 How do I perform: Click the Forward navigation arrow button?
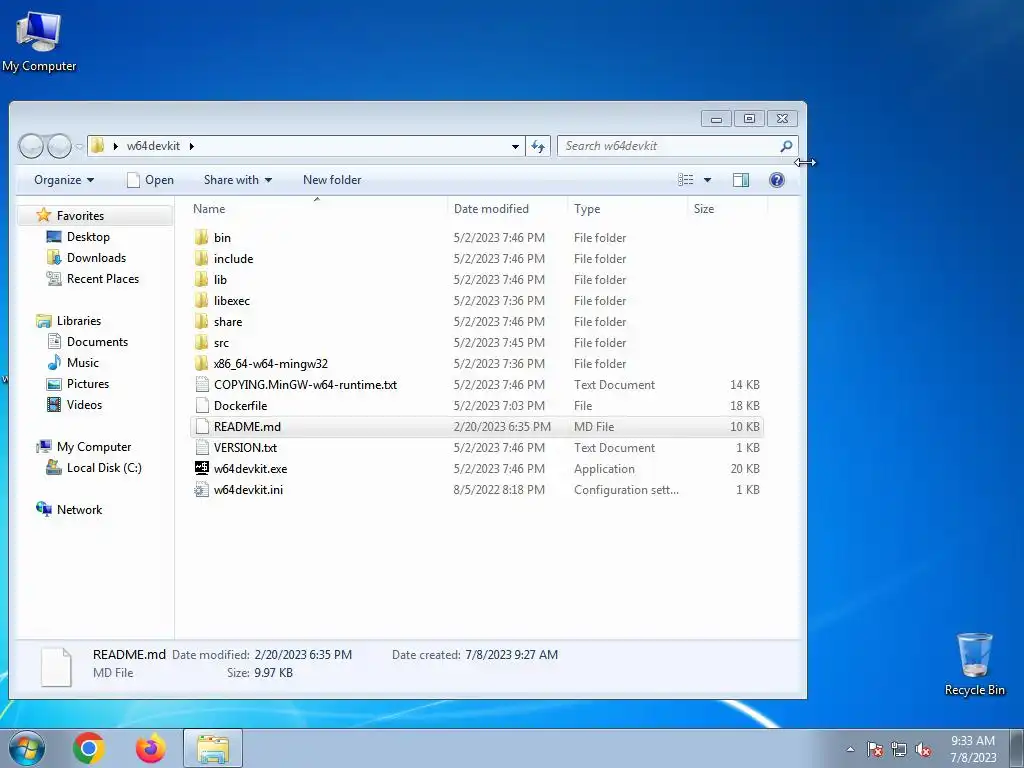point(59,146)
